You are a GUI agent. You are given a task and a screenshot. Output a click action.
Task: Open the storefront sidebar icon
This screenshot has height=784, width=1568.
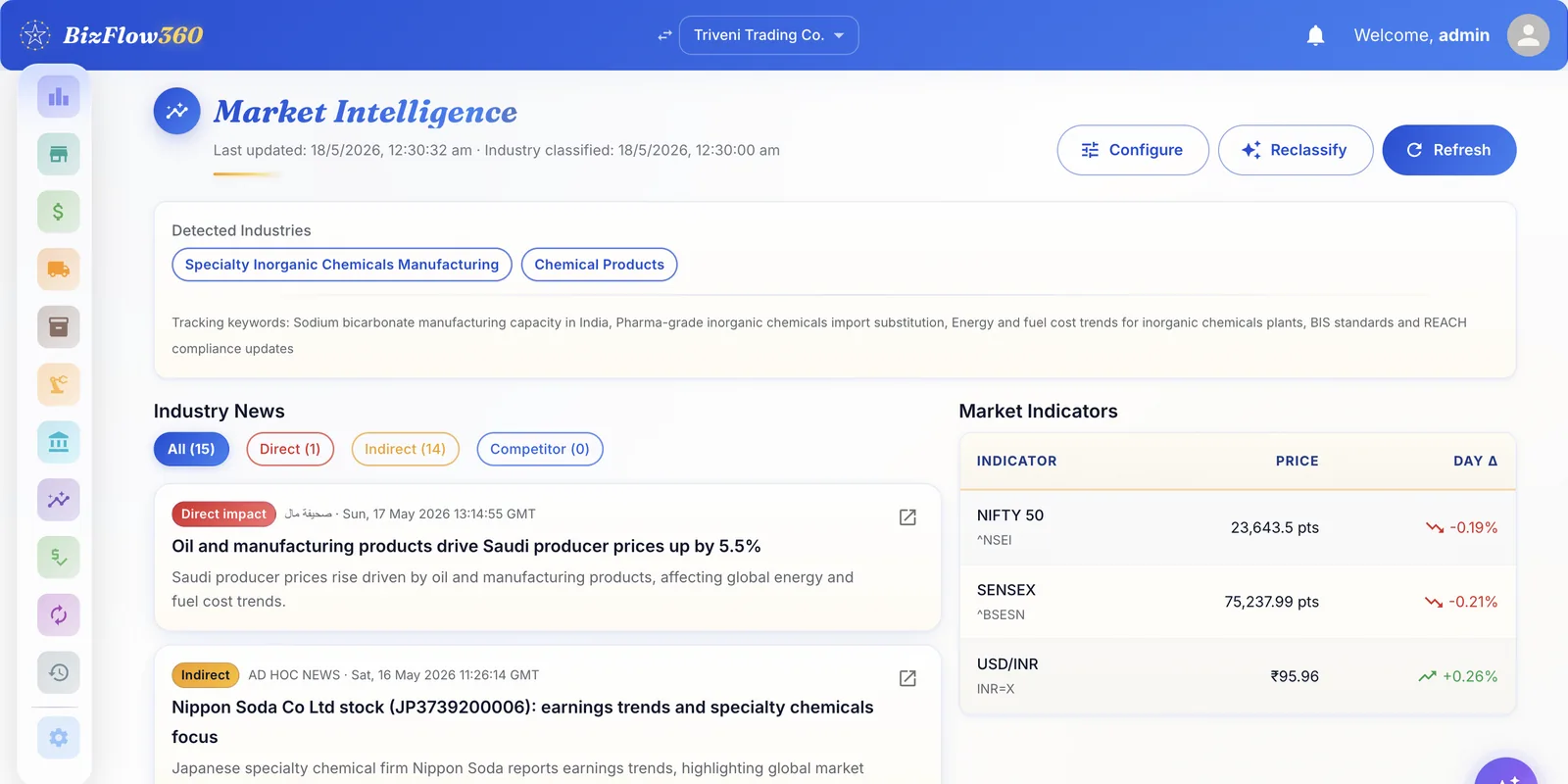[x=59, y=154]
